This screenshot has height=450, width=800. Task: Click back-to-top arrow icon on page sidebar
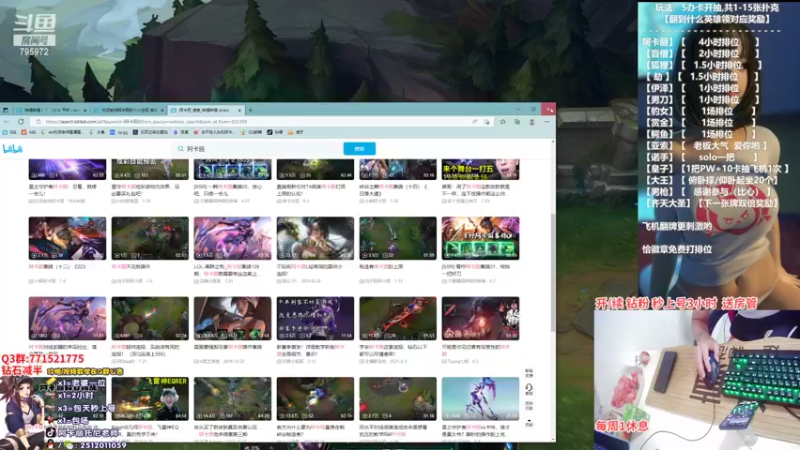529,422
